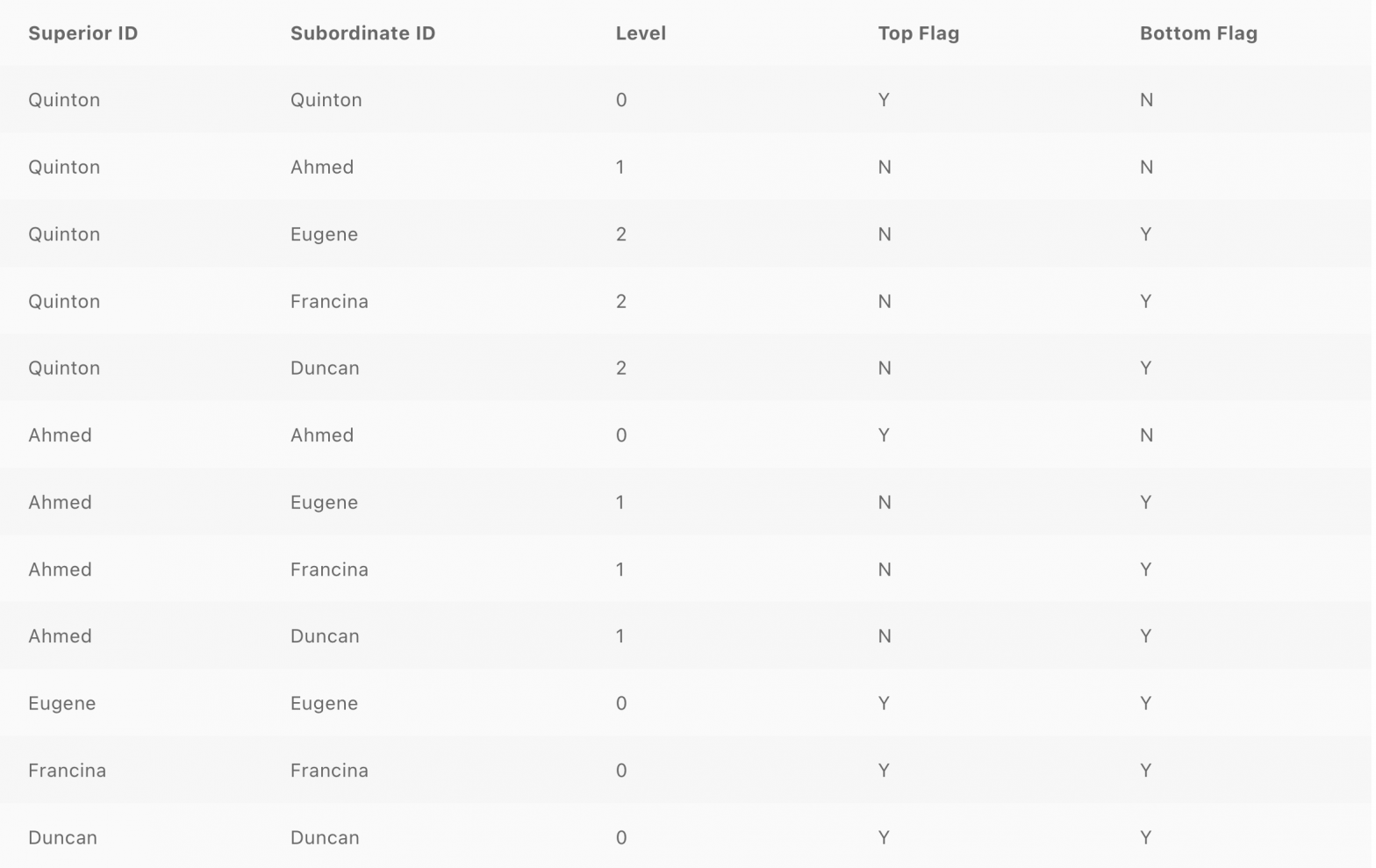
Task: Select Bottom Flag N in the Quinton–Ahmed row
Action: click(1146, 167)
